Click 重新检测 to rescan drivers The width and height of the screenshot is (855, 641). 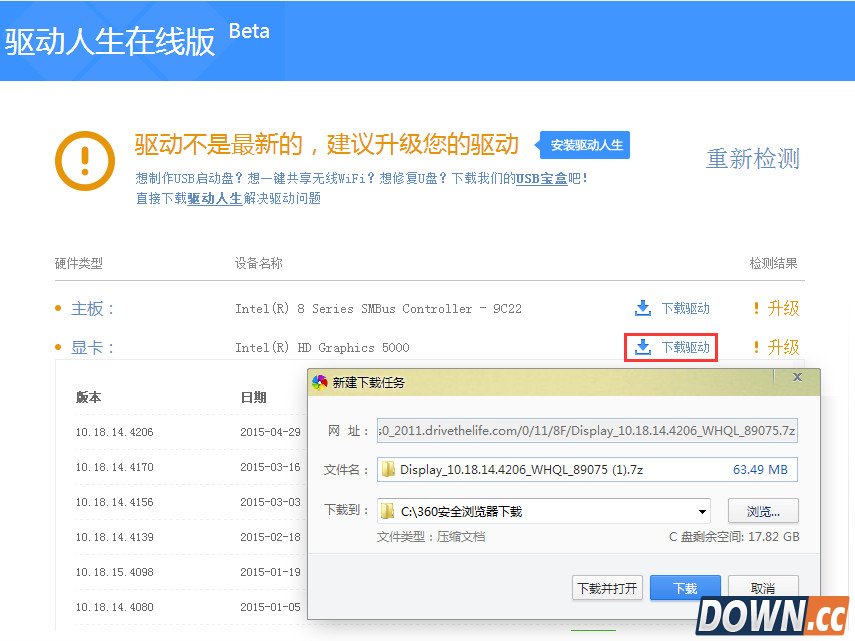[752, 159]
